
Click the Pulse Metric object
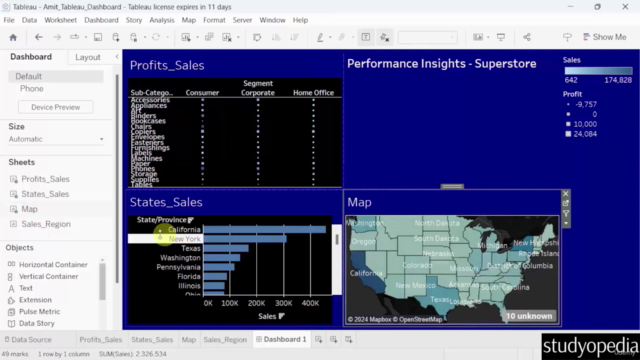(x=39, y=311)
